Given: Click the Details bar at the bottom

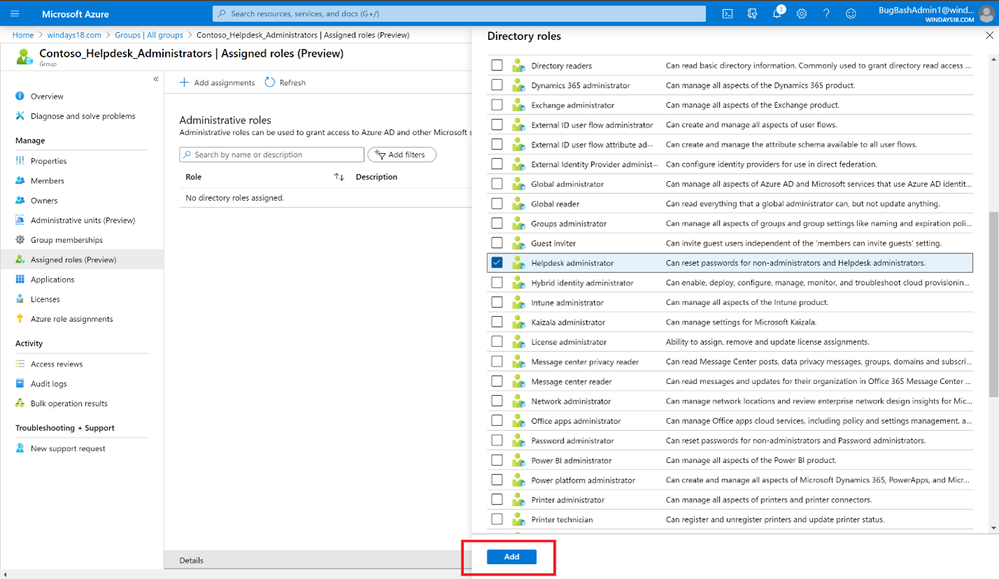Looking at the screenshot, I should tap(317, 560).
